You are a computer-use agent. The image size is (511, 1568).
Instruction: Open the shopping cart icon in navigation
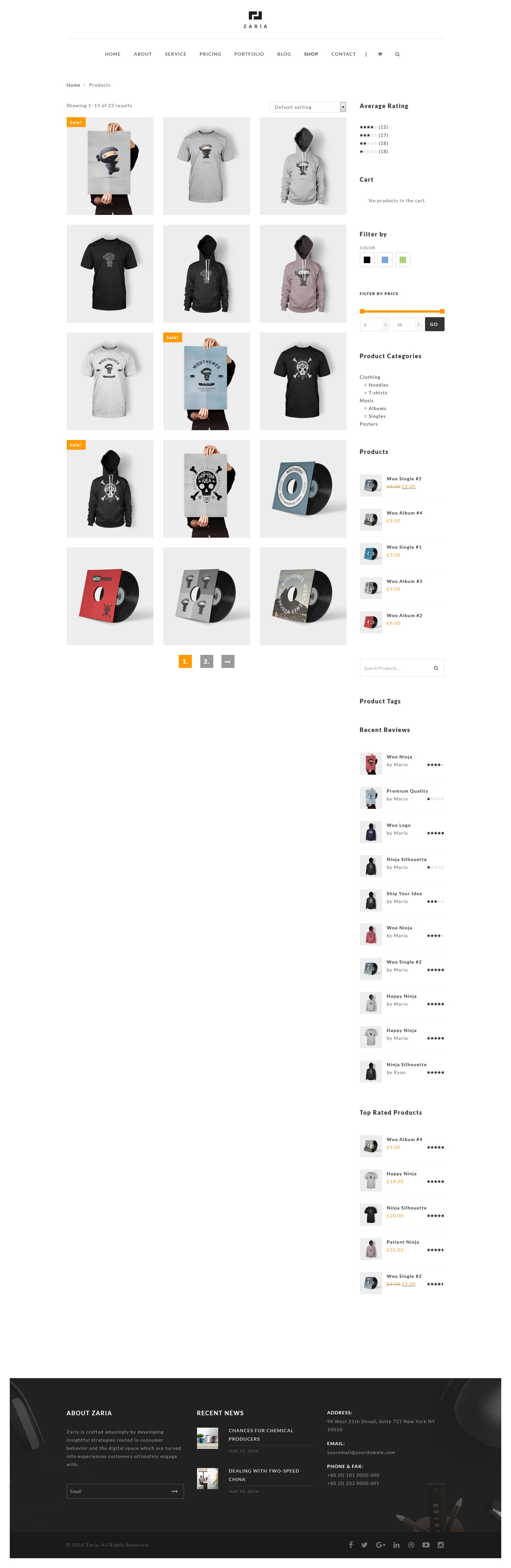[x=380, y=54]
